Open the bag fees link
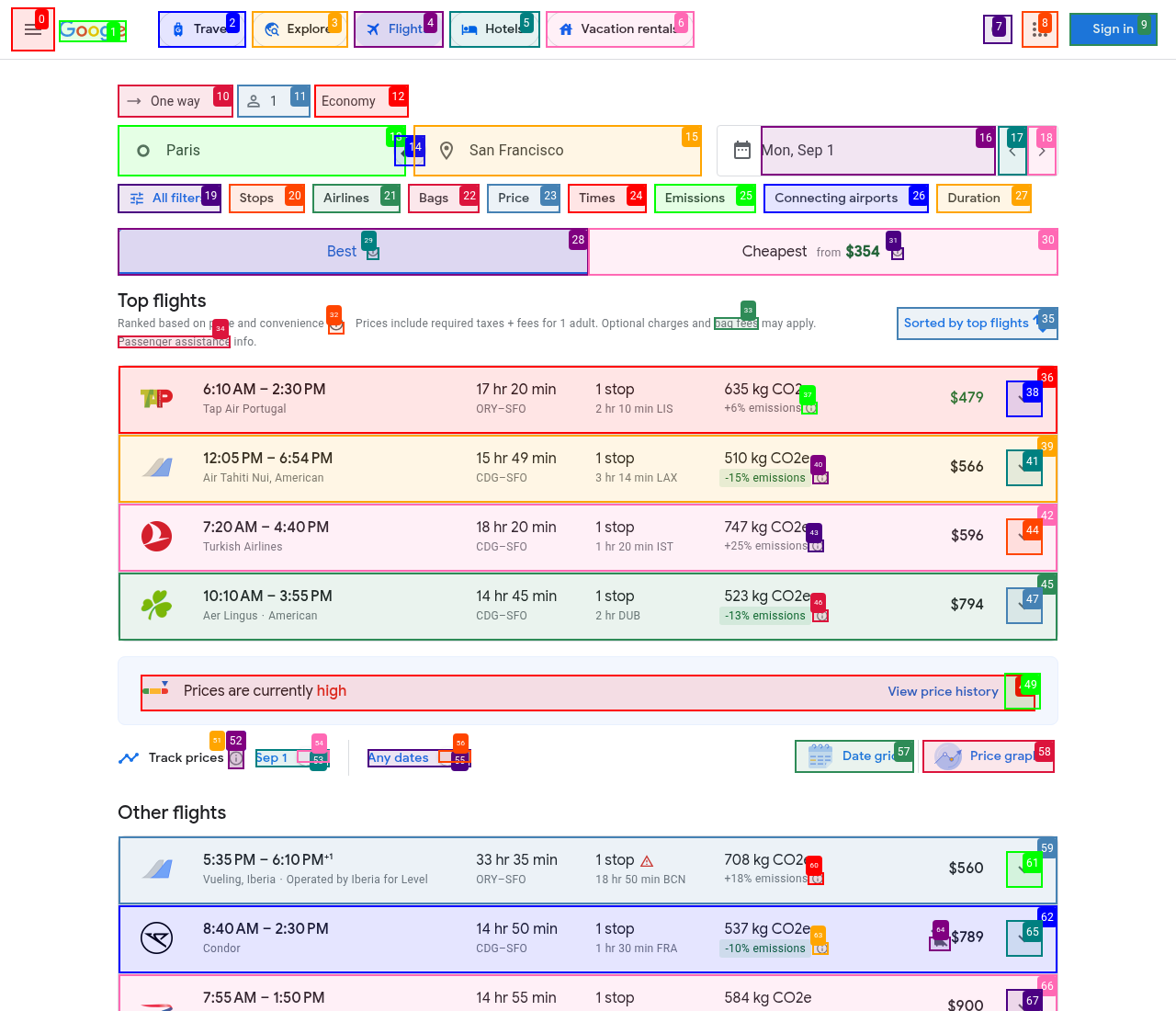This screenshot has width=1176, height=1011. tap(737, 324)
